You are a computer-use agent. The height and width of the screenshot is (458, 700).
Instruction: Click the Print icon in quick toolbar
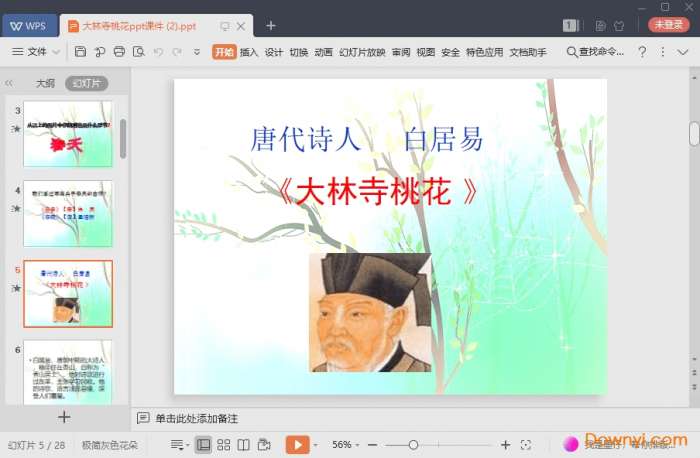coord(119,51)
